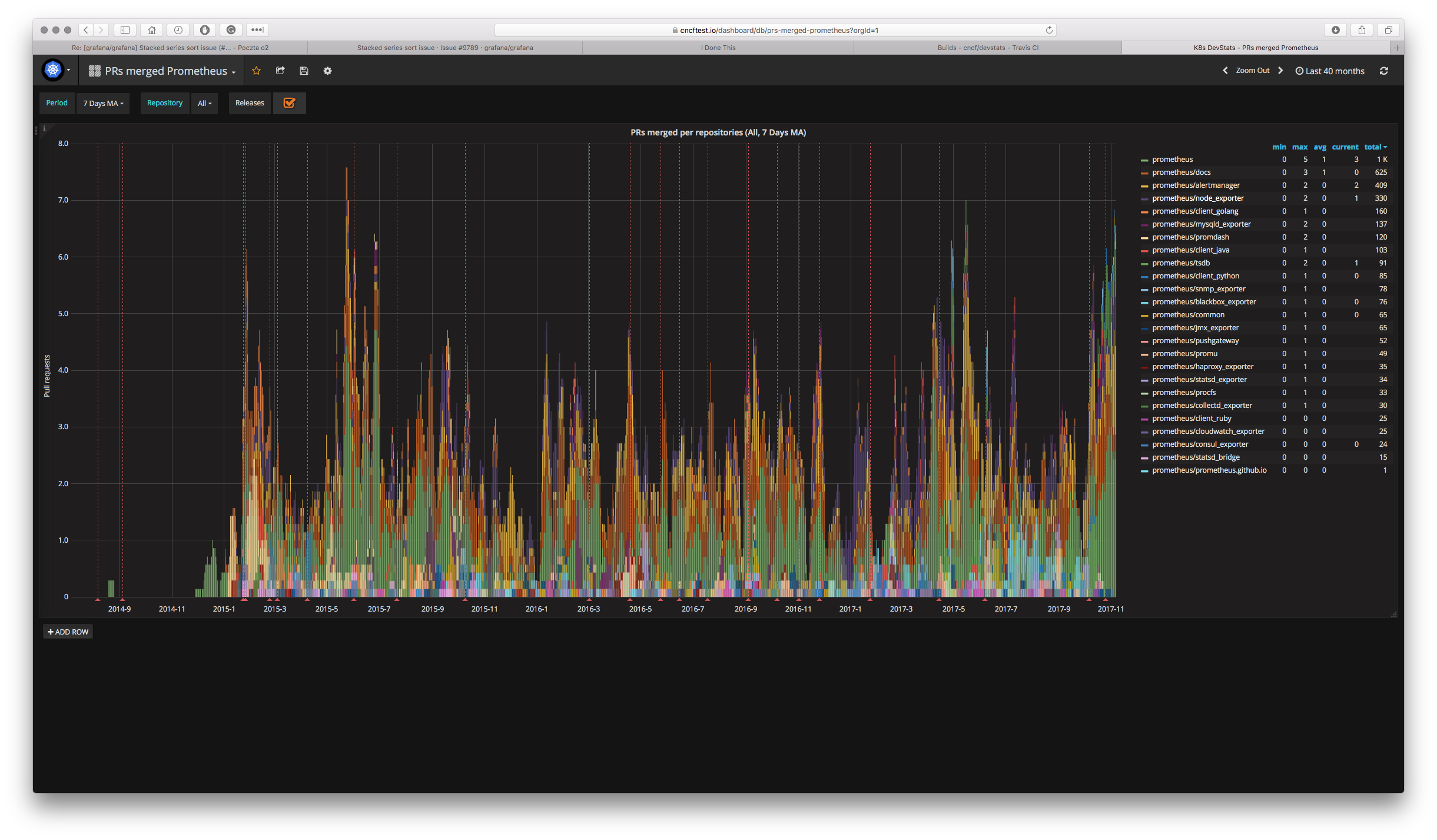Open the All repository dropdown
The image size is (1437, 840).
tap(204, 103)
